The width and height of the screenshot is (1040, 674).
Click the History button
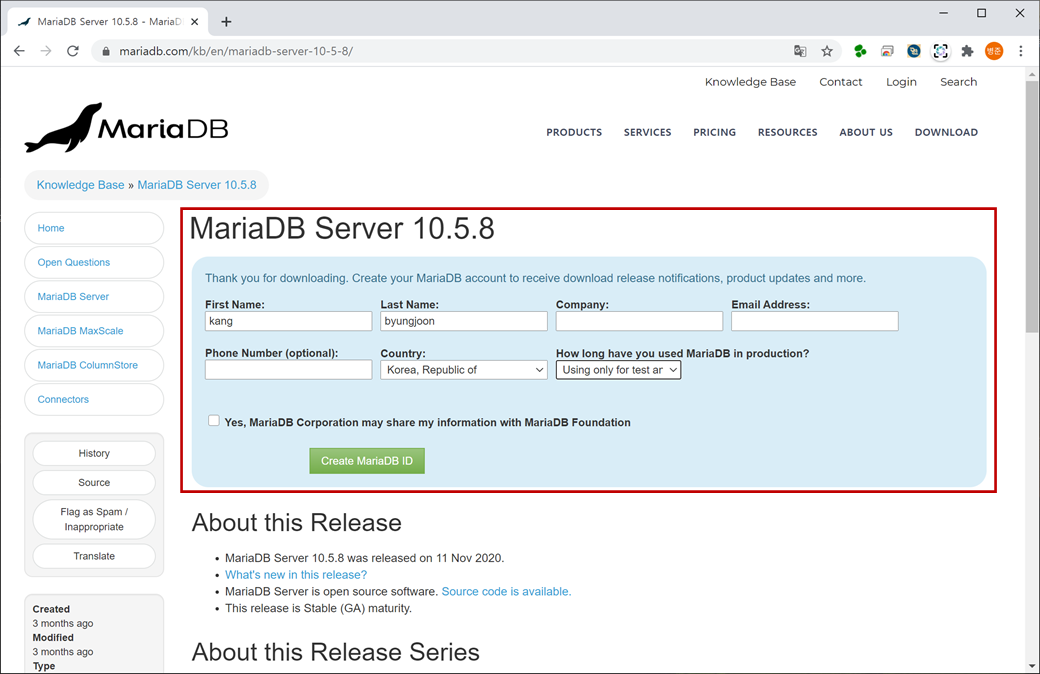(x=94, y=453)
